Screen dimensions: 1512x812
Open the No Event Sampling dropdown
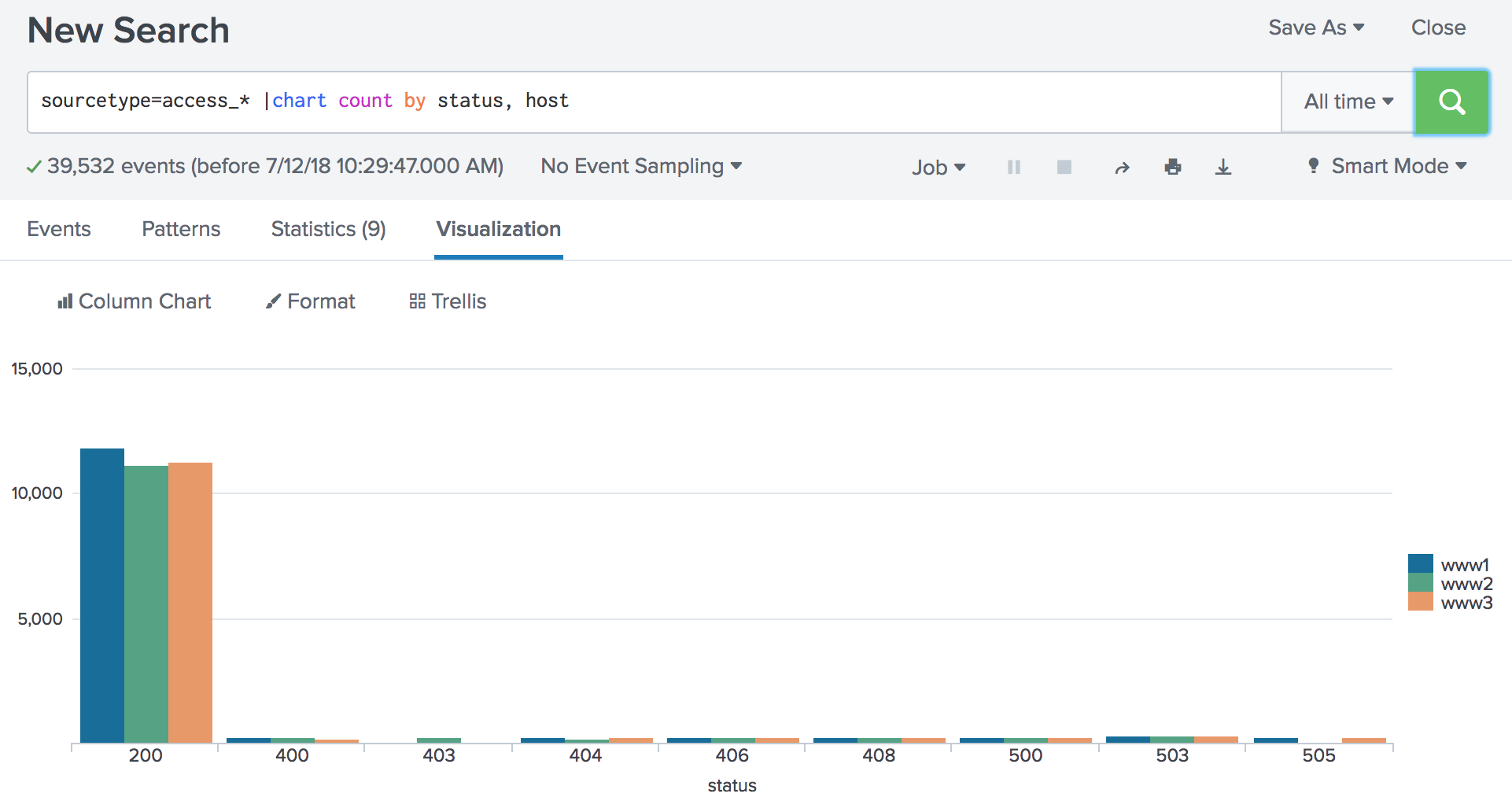click(640, 166)
